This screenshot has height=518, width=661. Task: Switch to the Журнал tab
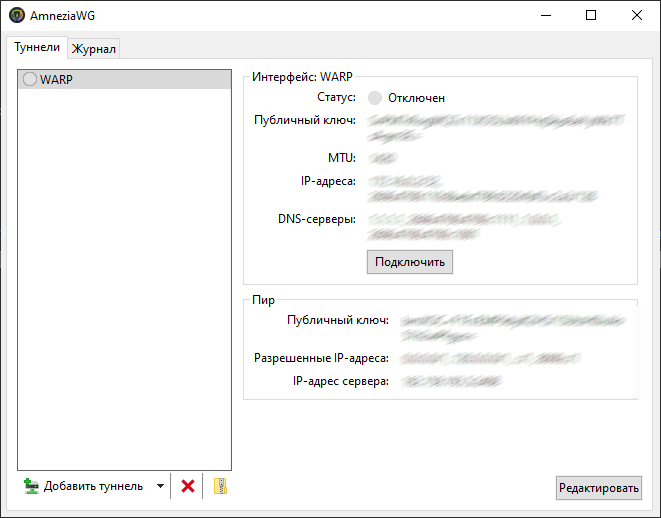94,49
